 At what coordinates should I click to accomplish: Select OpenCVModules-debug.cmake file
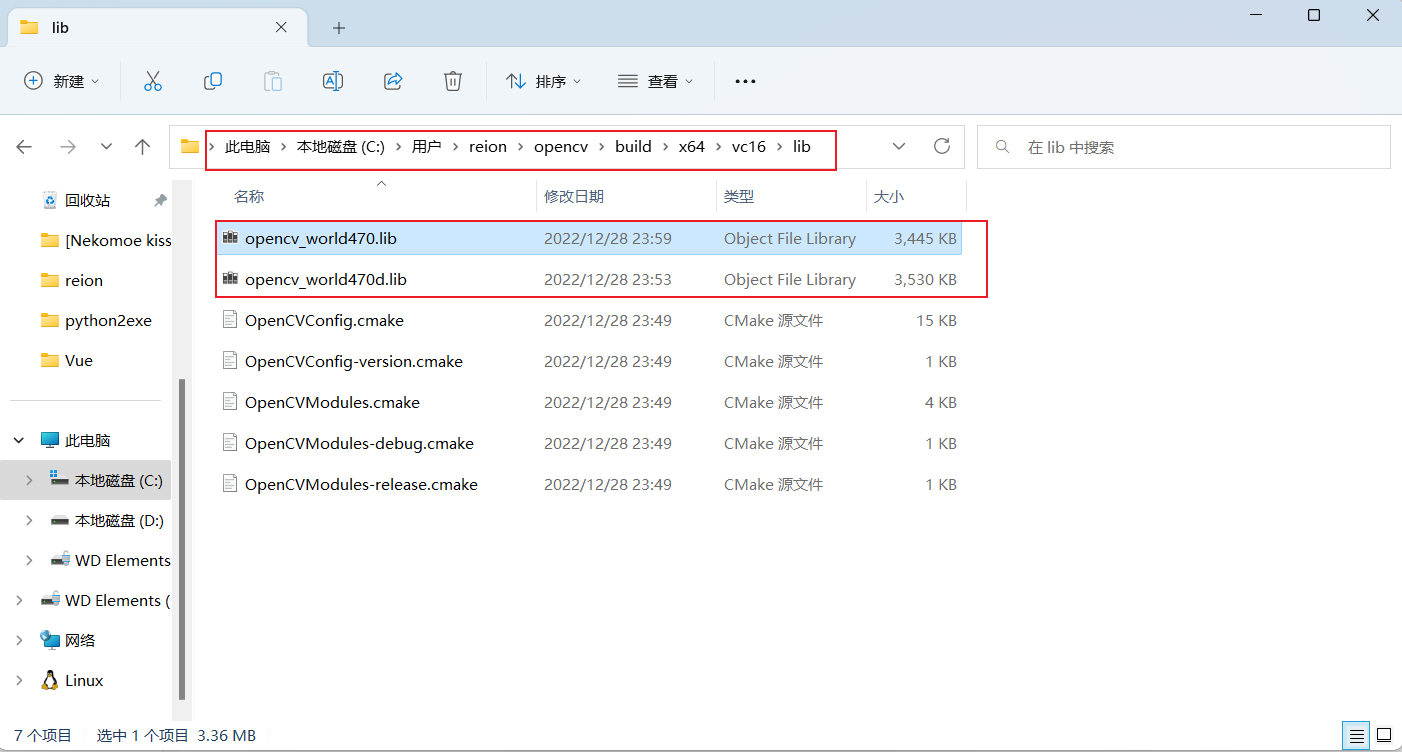(x=589, y=443)
